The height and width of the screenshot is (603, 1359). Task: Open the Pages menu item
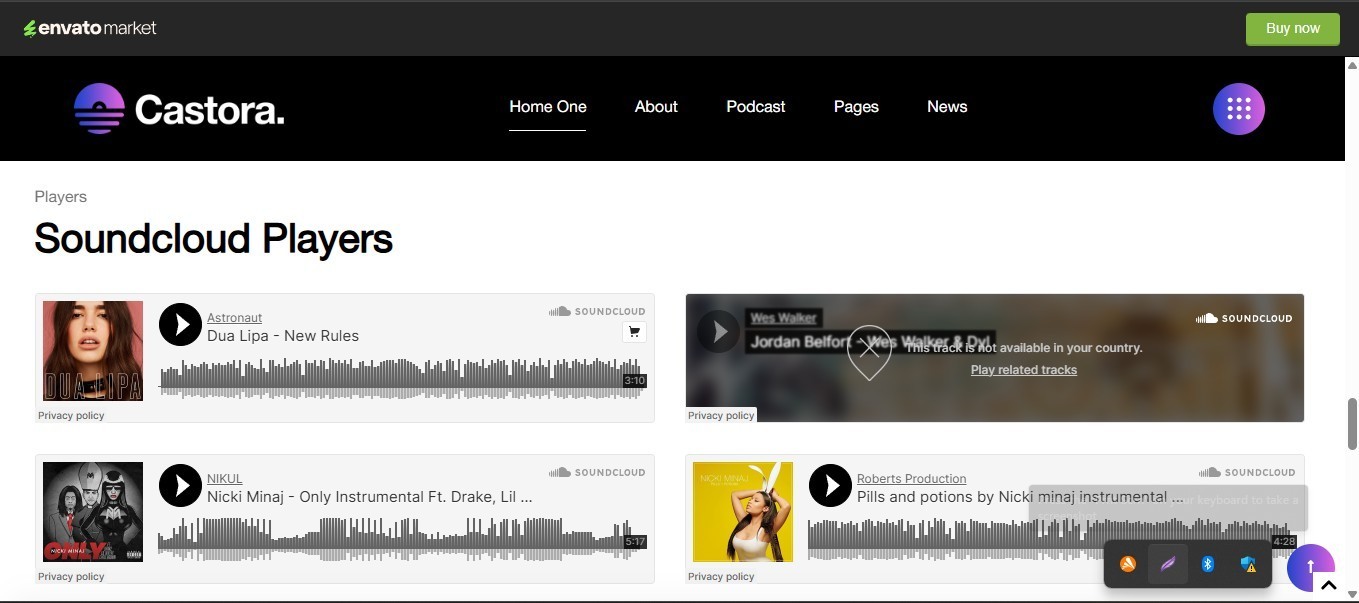(x=856, y=107)
